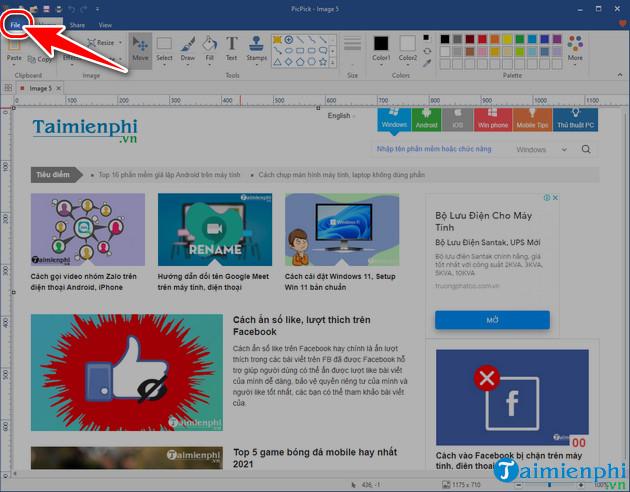Pick the Fill bucket tool

210,50
